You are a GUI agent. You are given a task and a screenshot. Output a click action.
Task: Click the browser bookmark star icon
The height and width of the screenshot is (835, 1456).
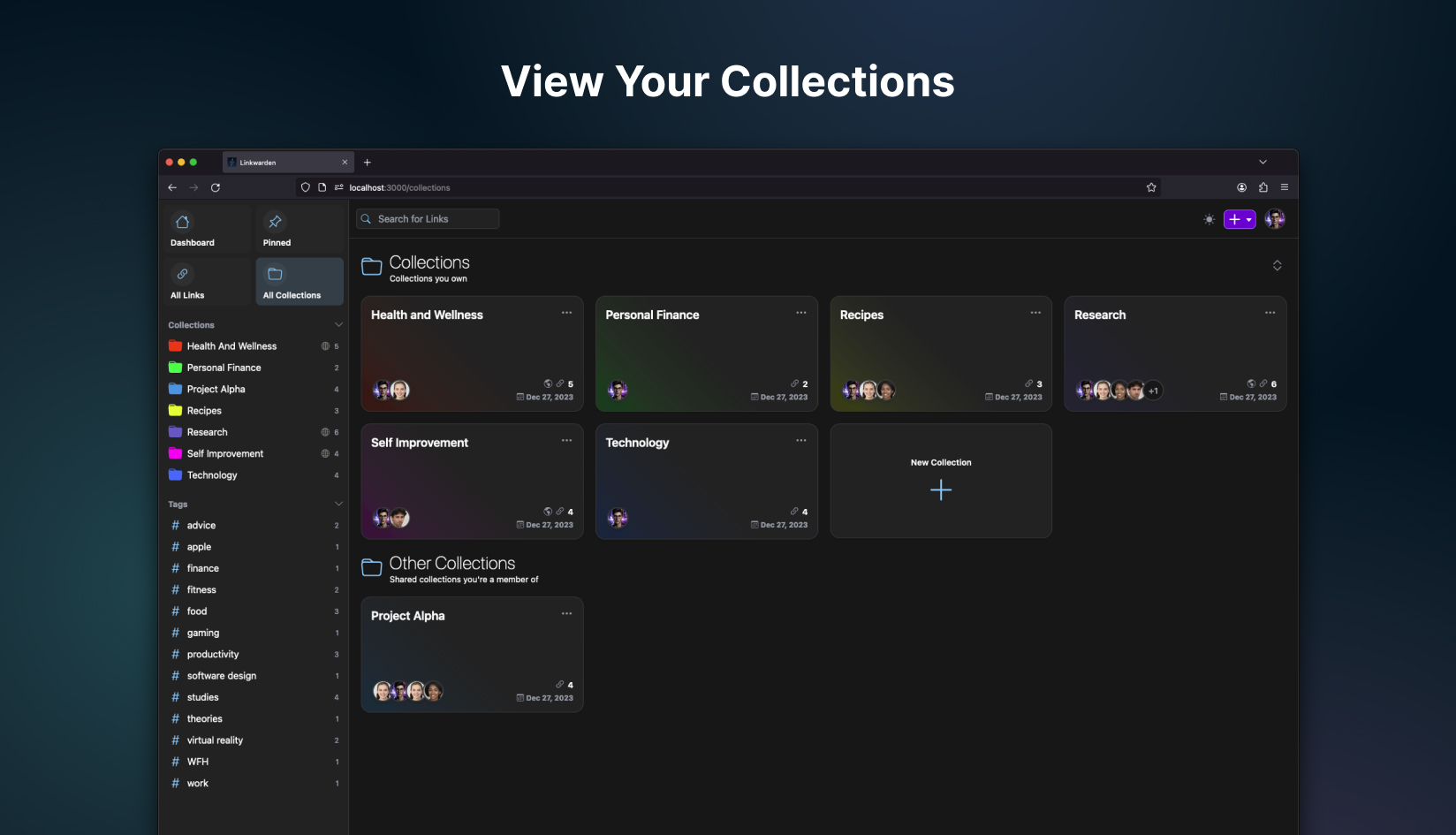tap(1151, 187)
